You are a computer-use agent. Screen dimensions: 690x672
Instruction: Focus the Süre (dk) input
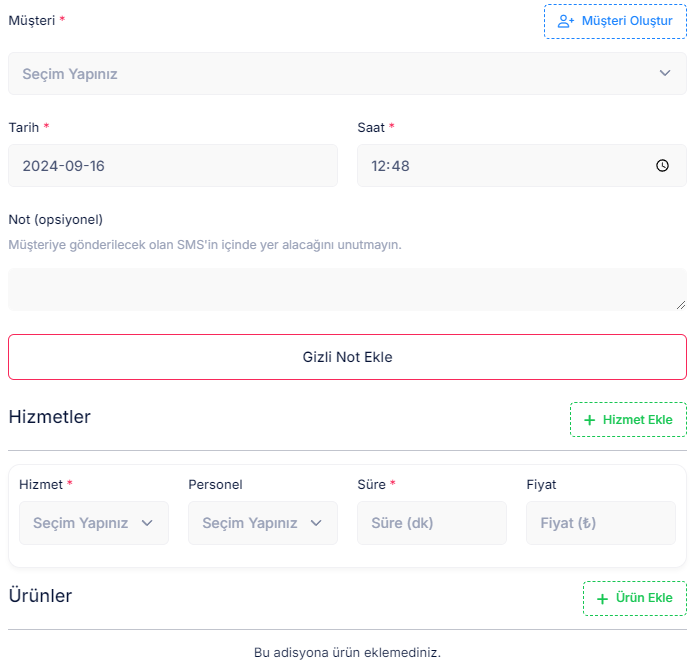click(432, 523)
